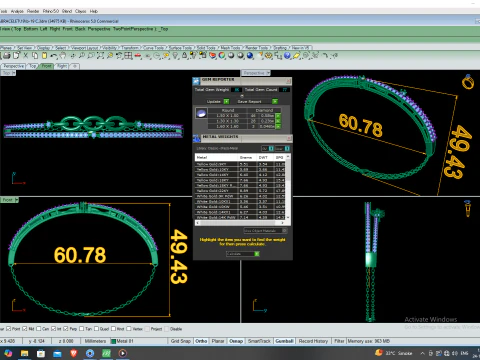The height and width of the screenshot is (360, 480).
Task: Toggle the Tan osnap checkbox
Action: [82, 329]
